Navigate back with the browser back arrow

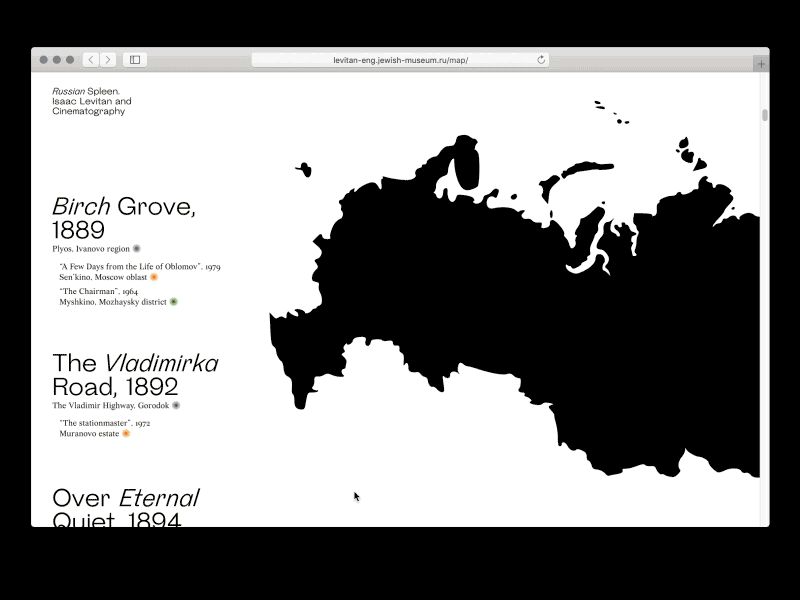tap(91, 59)
